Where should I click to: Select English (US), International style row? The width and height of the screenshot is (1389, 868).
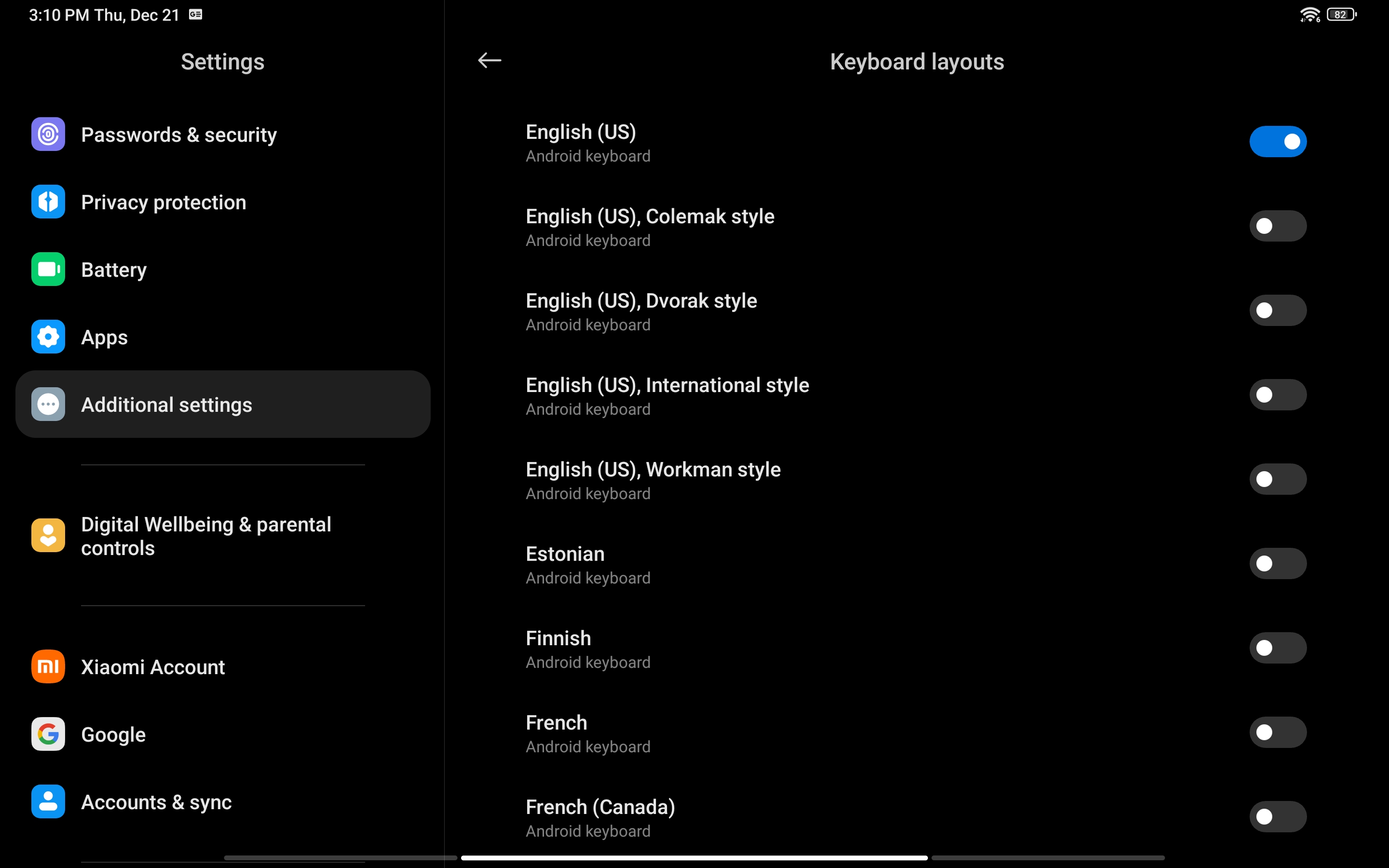pyautogui.click(x=917, y=395)
